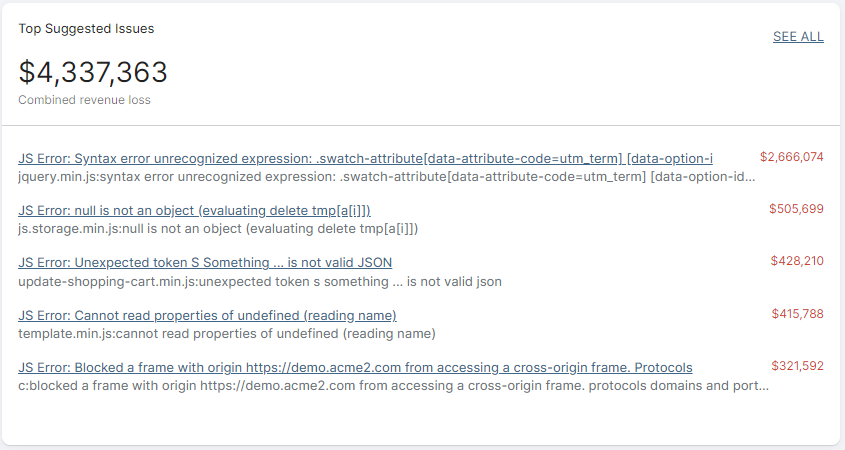Click the update-shopping-cart.min.js description text
Screen dimensions: 845x450
click(260, 281)
